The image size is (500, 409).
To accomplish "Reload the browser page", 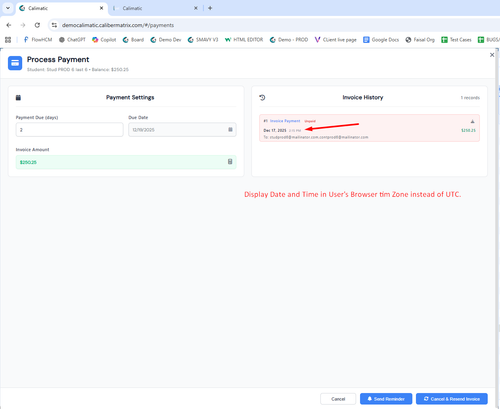I will (x=37, y=25).
